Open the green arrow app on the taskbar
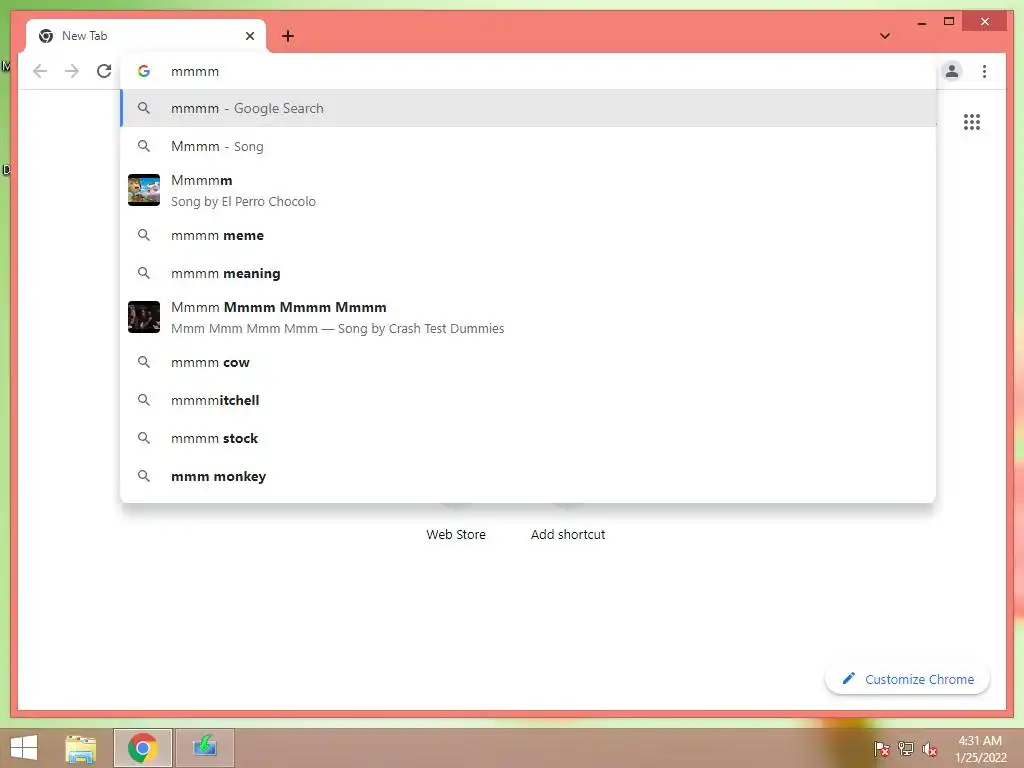Viewport: 1024px width, 768px height. coord(204,748)
